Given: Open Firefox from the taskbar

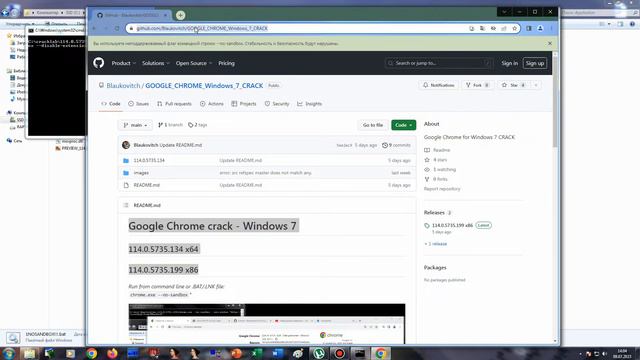Looking at the screenshot, I should [x=112, y=353].
